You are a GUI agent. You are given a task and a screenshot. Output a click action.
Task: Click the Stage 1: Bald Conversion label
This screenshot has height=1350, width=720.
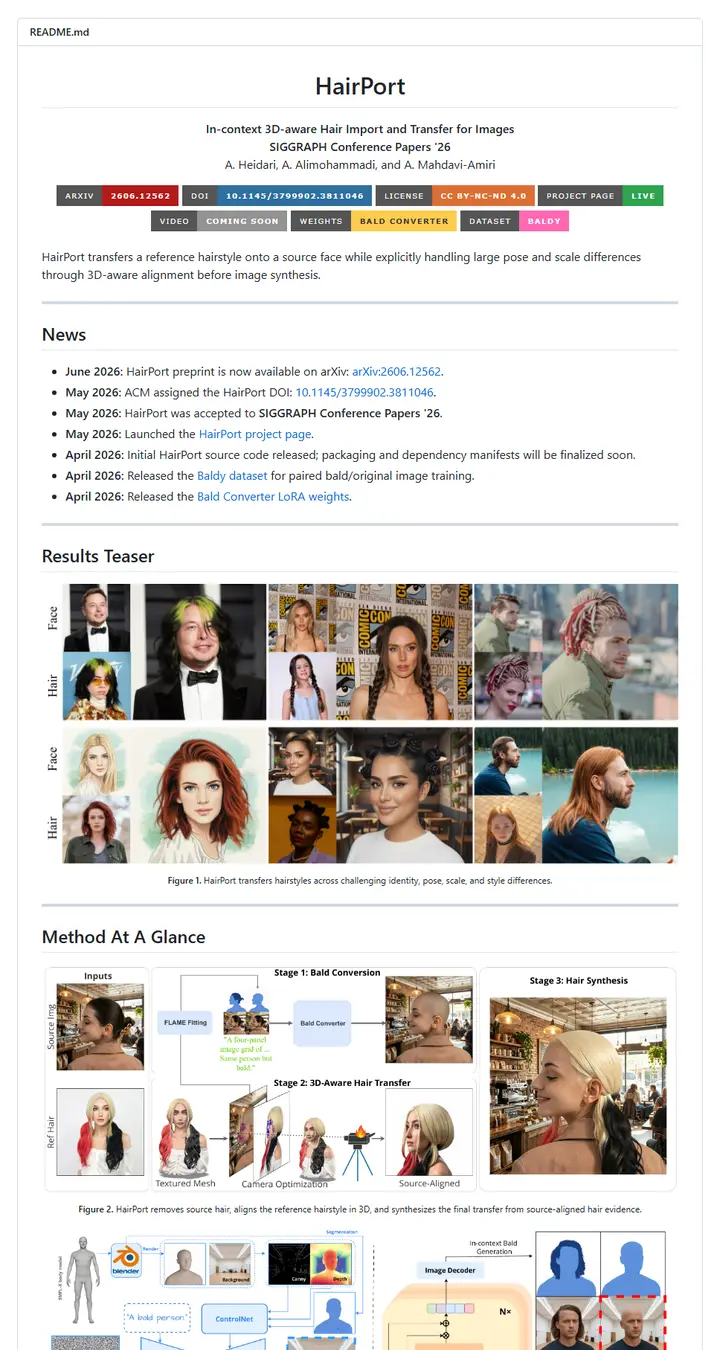pyautogui.click(x=327, y=972)
